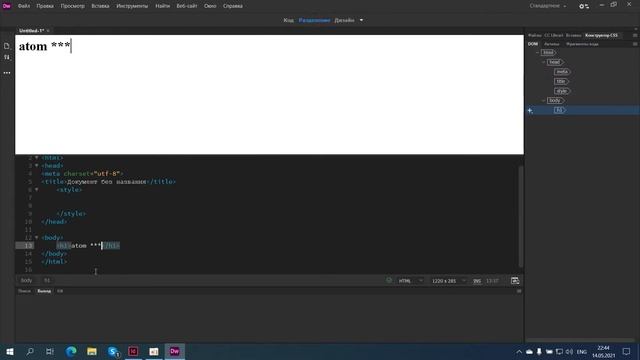Open Windows Start menu
Screen dimensions: 640x360
pyautogui.click(x=10, y=351)
